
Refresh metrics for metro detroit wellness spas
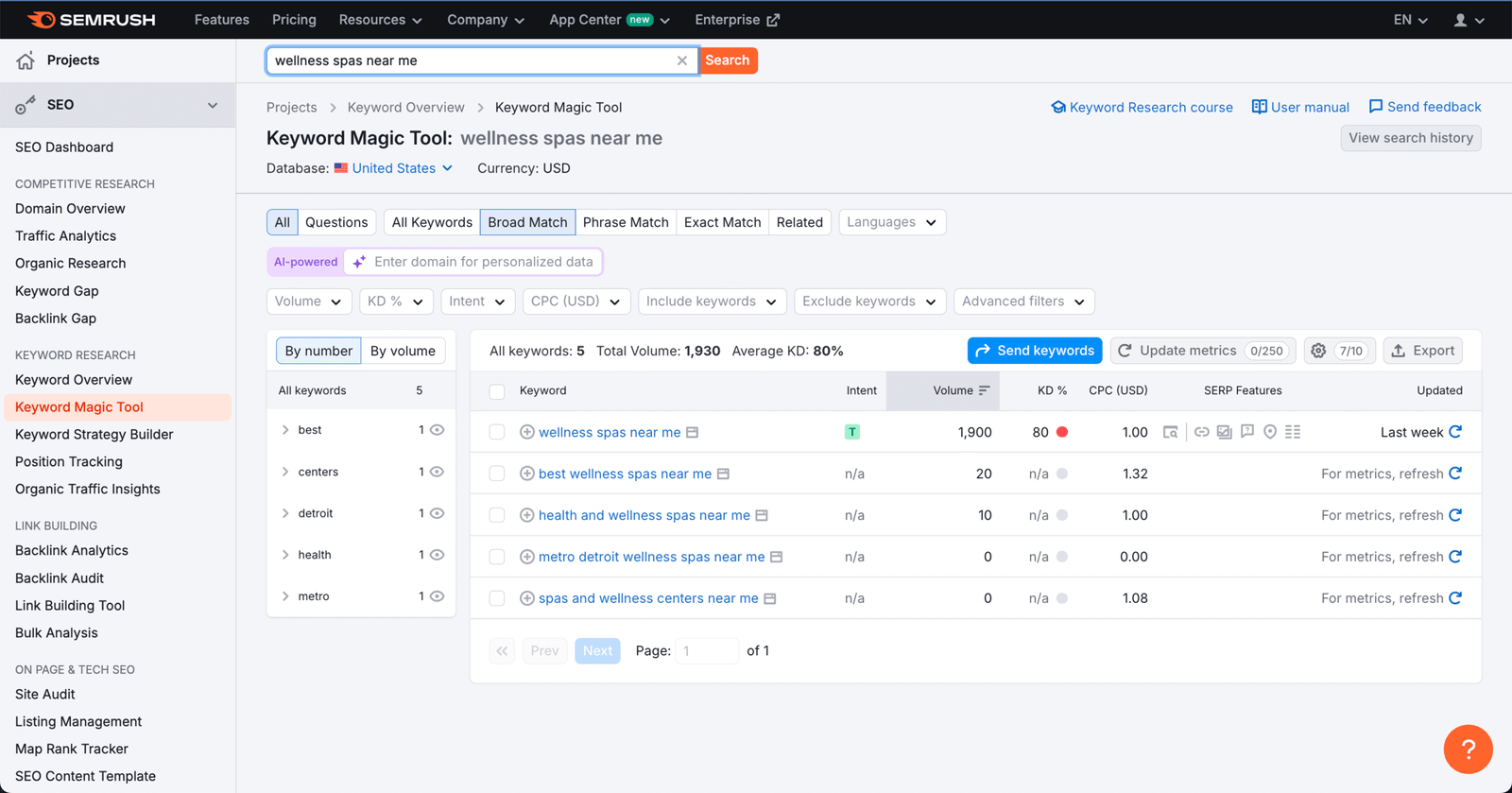click(x=1455, y=557)
